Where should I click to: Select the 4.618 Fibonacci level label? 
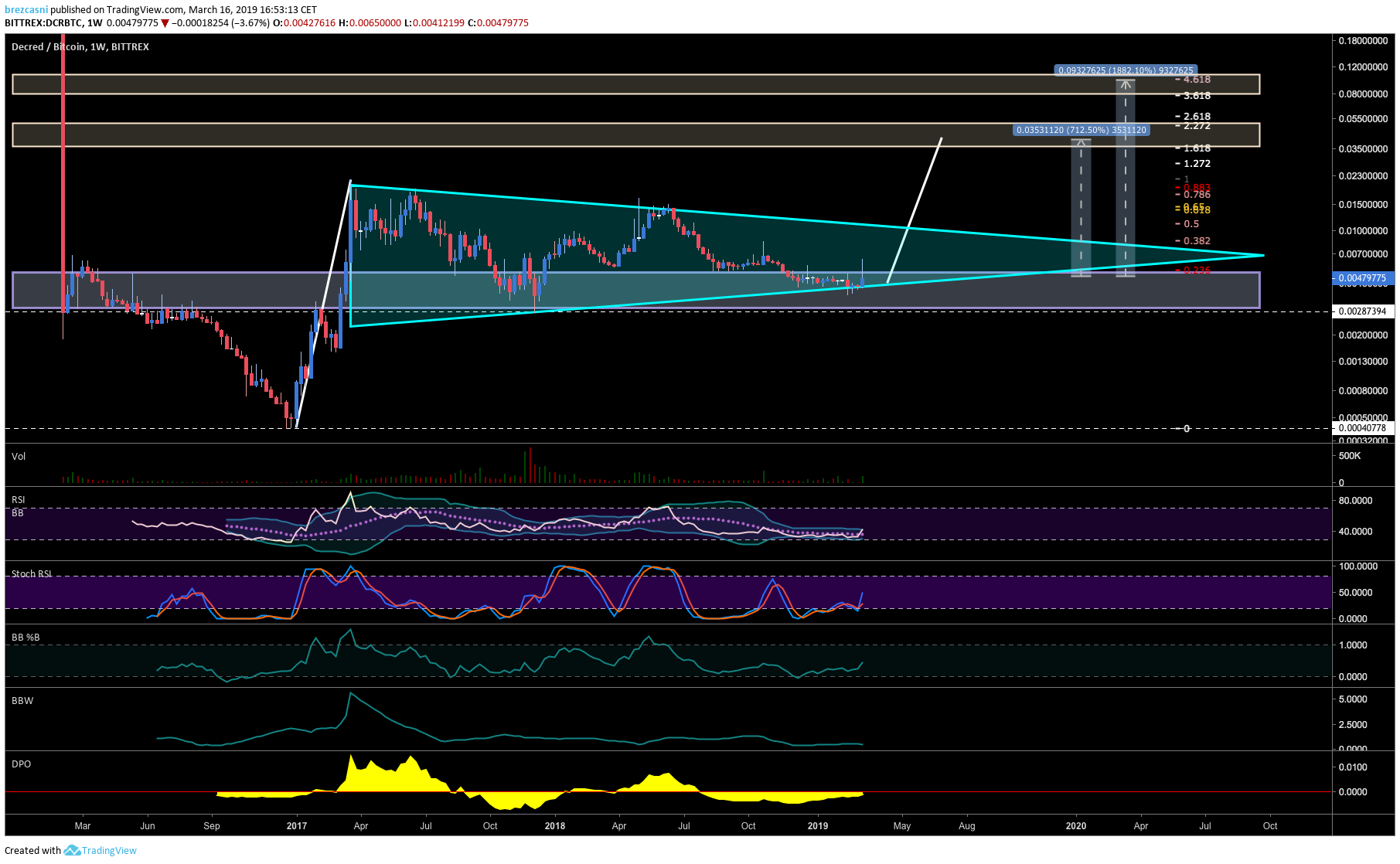(x=1197, y=80)
